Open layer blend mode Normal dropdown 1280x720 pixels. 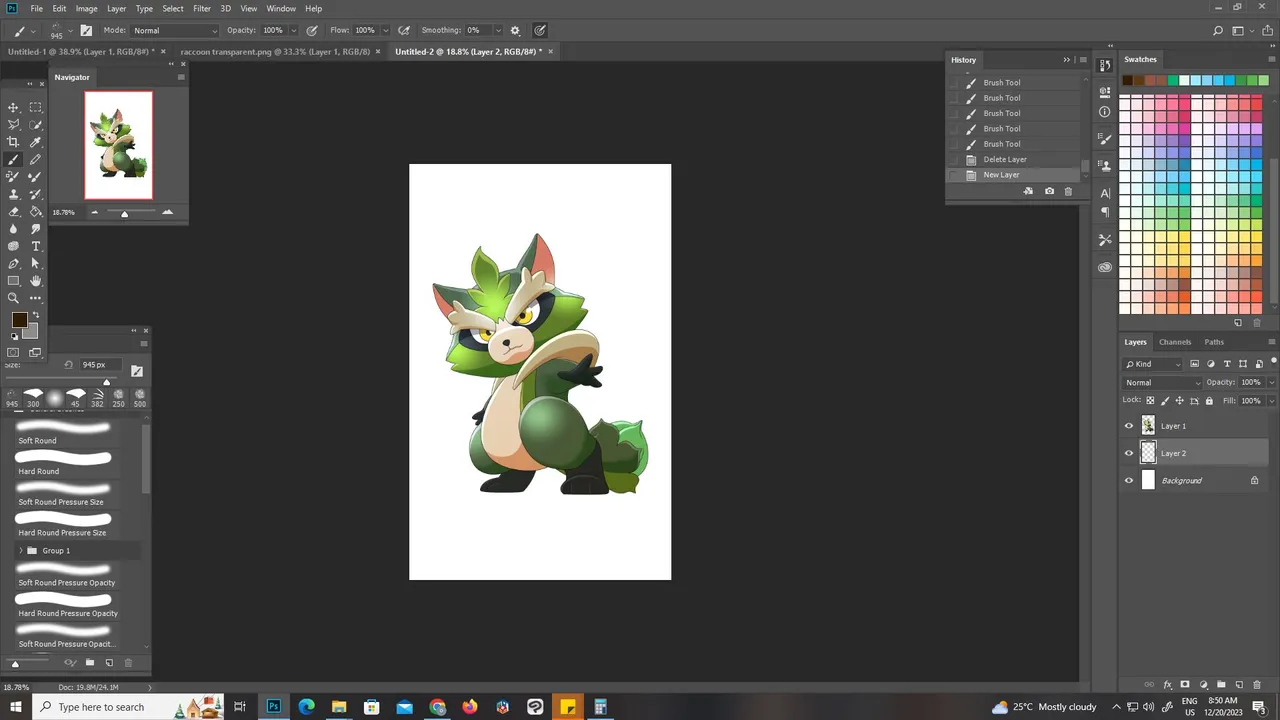pos(1162,383)
